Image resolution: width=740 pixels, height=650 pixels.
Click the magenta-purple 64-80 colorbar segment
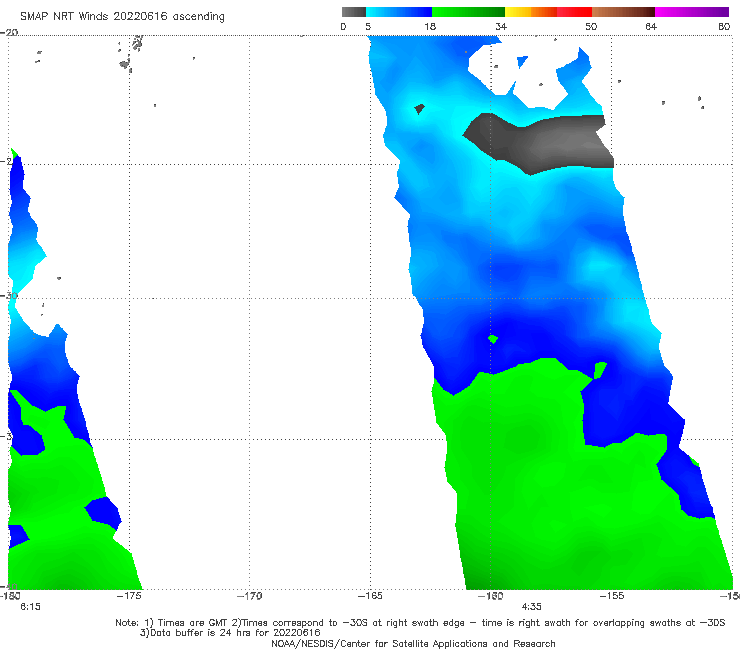(x=692, y=12)
